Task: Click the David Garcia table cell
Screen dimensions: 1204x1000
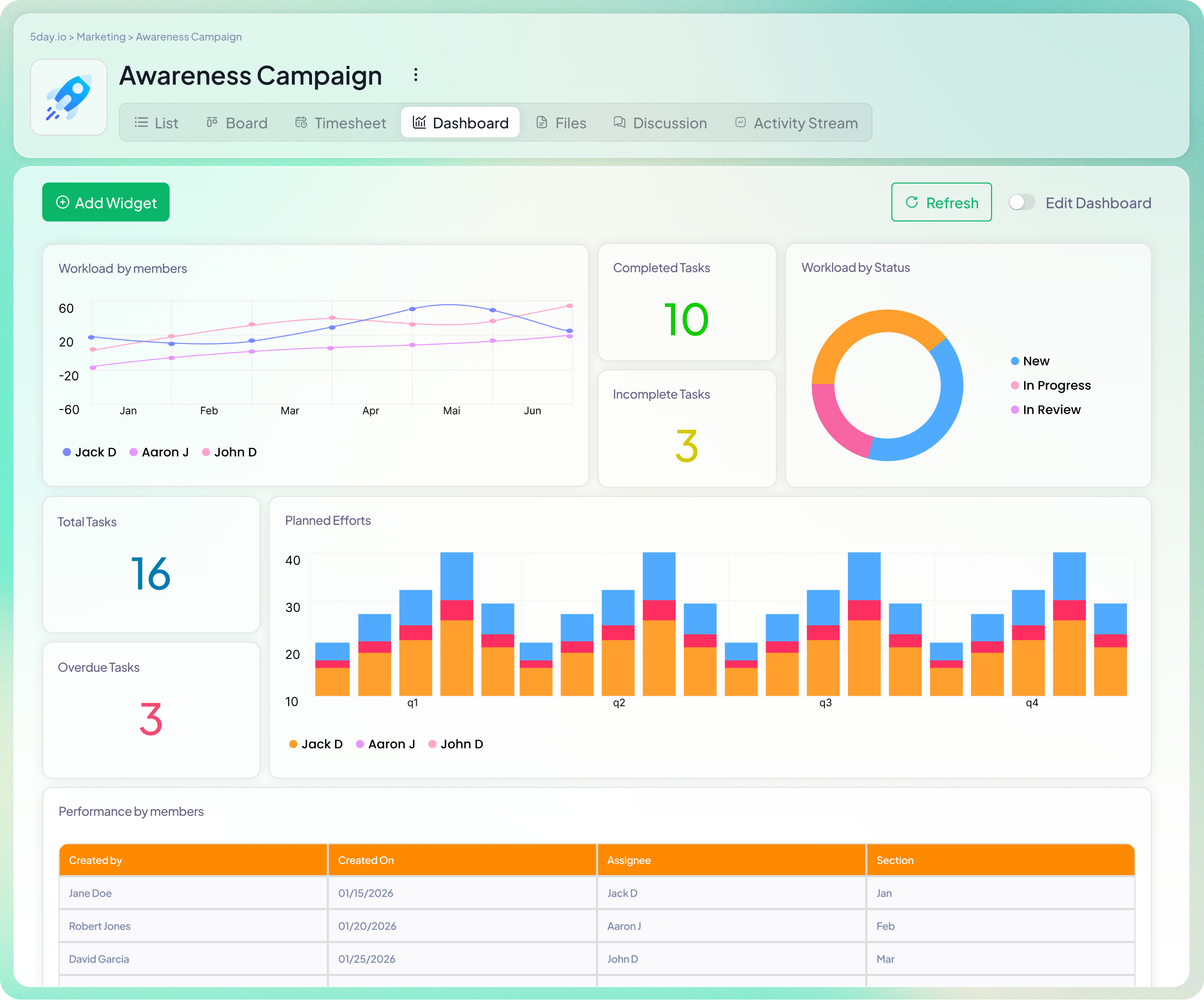Action: point(193,959)
